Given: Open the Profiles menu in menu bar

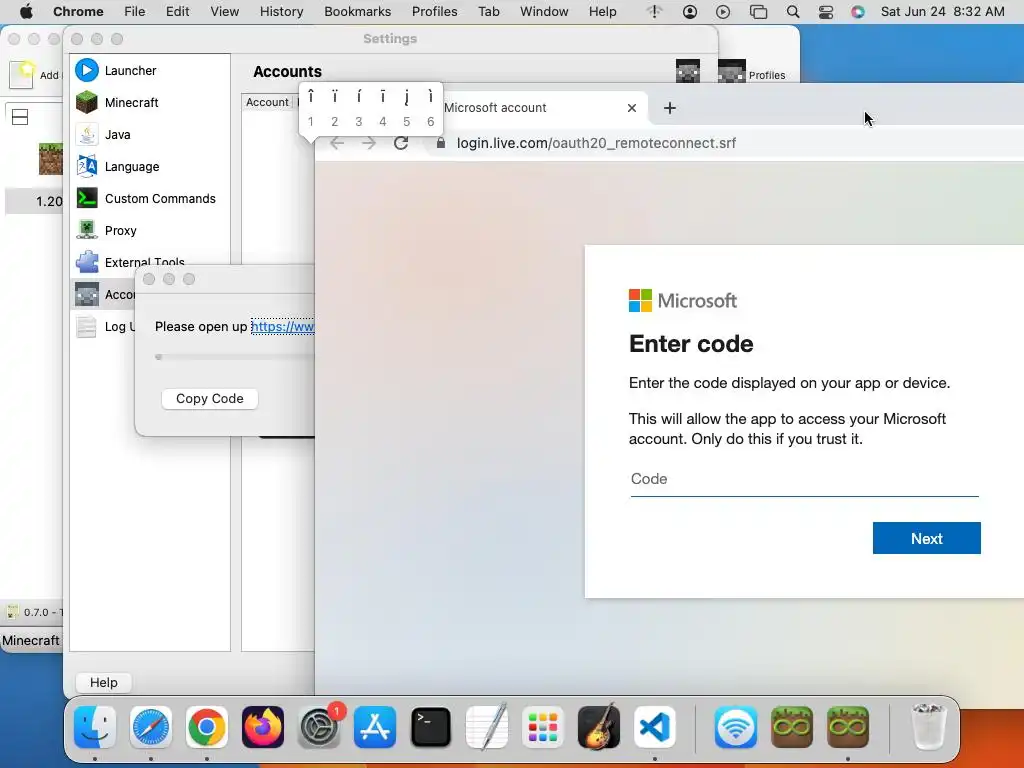Looking at the screenshot, I should pyautogui.click(x=434, y=12).
